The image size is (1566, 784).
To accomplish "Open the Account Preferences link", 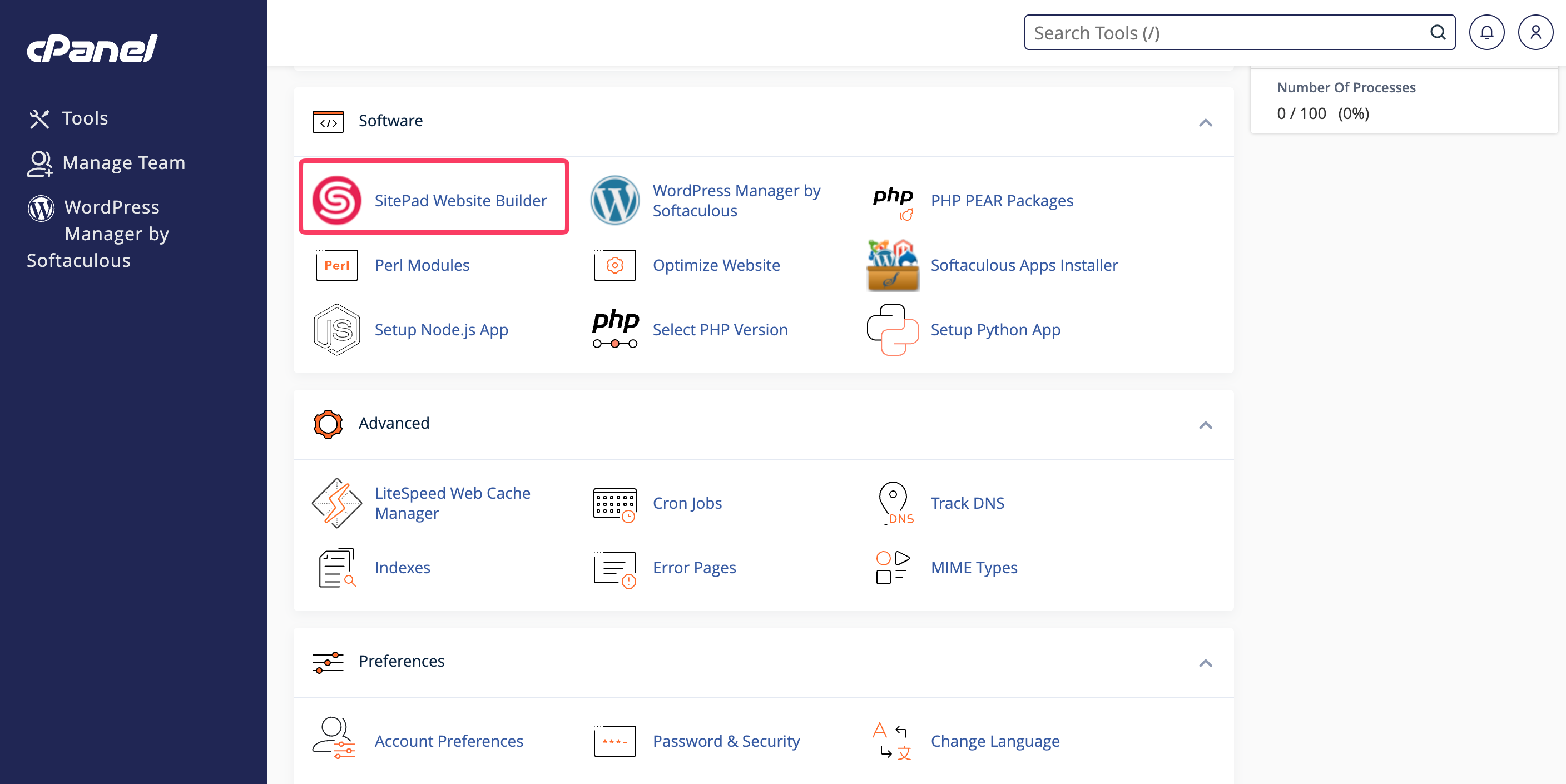I will coord(449,741).
